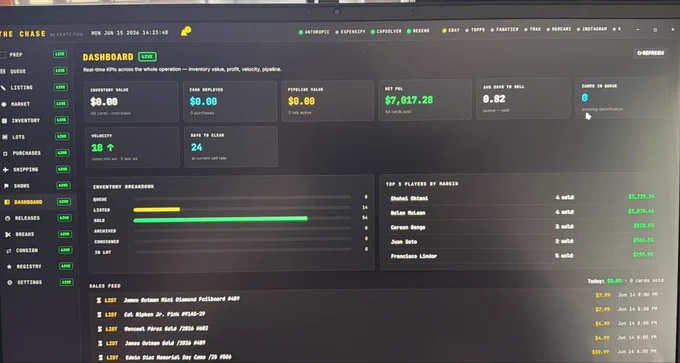680x363 pixels.
Task: Click the Shohei Ohtani row
Action: coord(523,198)
